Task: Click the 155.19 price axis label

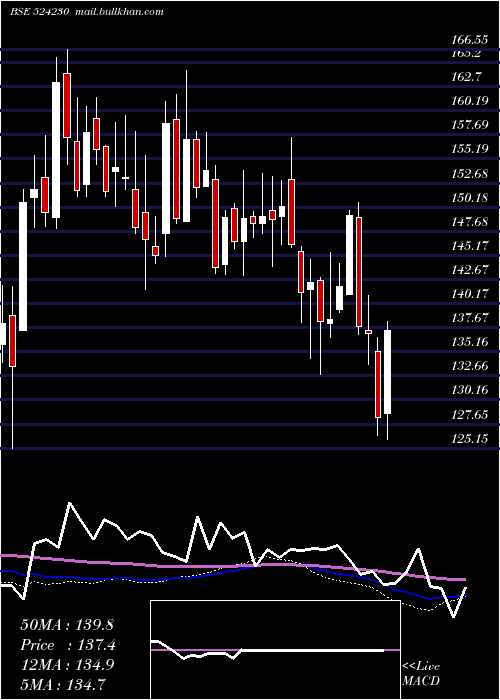Action: 469,149
